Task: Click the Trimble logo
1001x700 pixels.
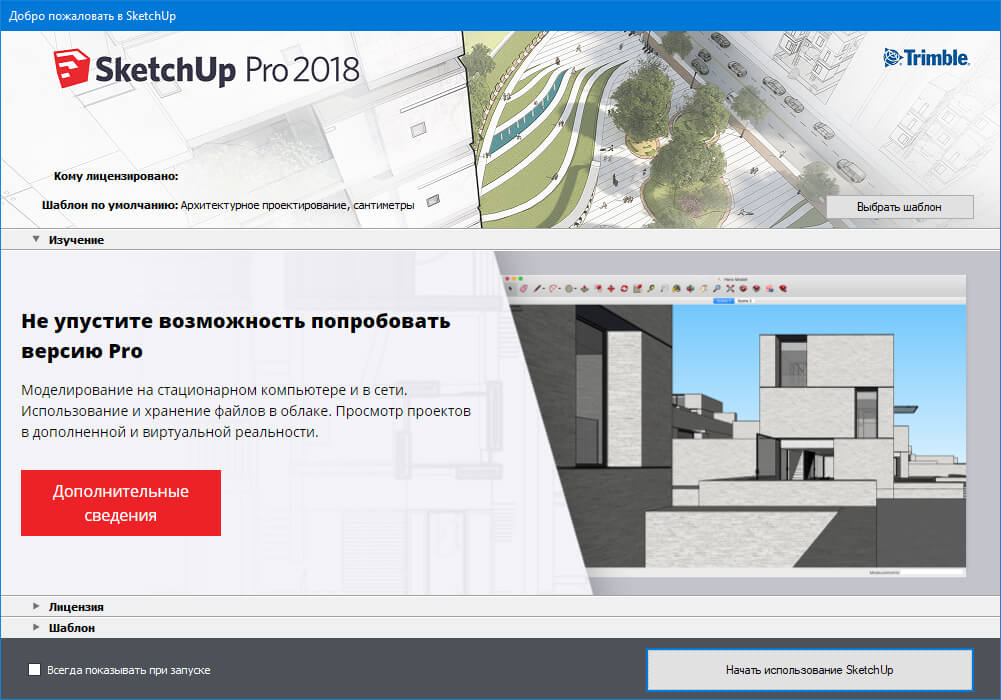Action: [926, 58]
